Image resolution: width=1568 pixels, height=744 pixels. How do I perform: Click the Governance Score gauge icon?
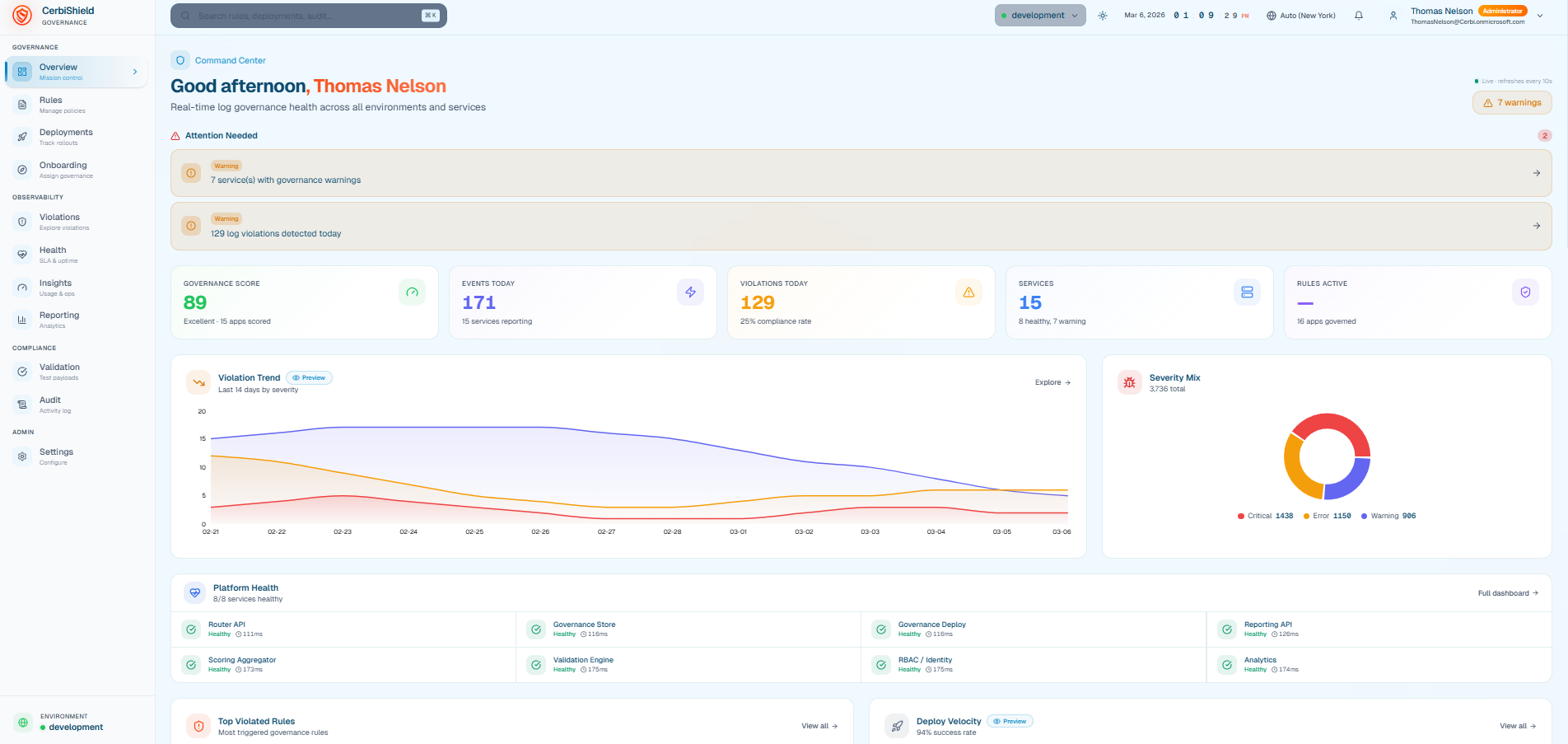[x=413, y=292]
